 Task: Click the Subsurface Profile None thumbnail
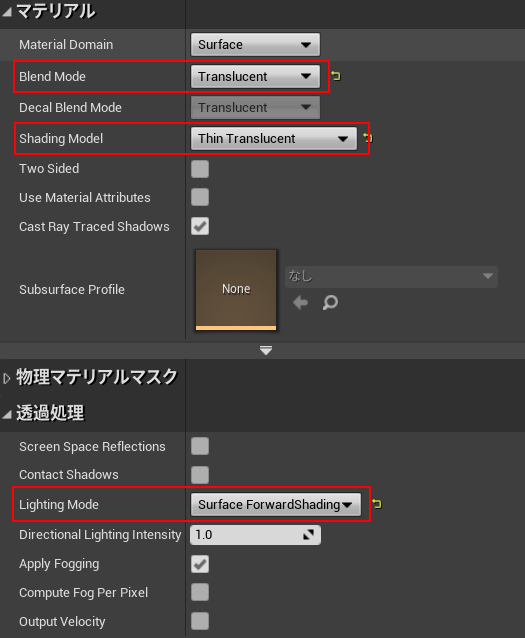click(236, 289)
